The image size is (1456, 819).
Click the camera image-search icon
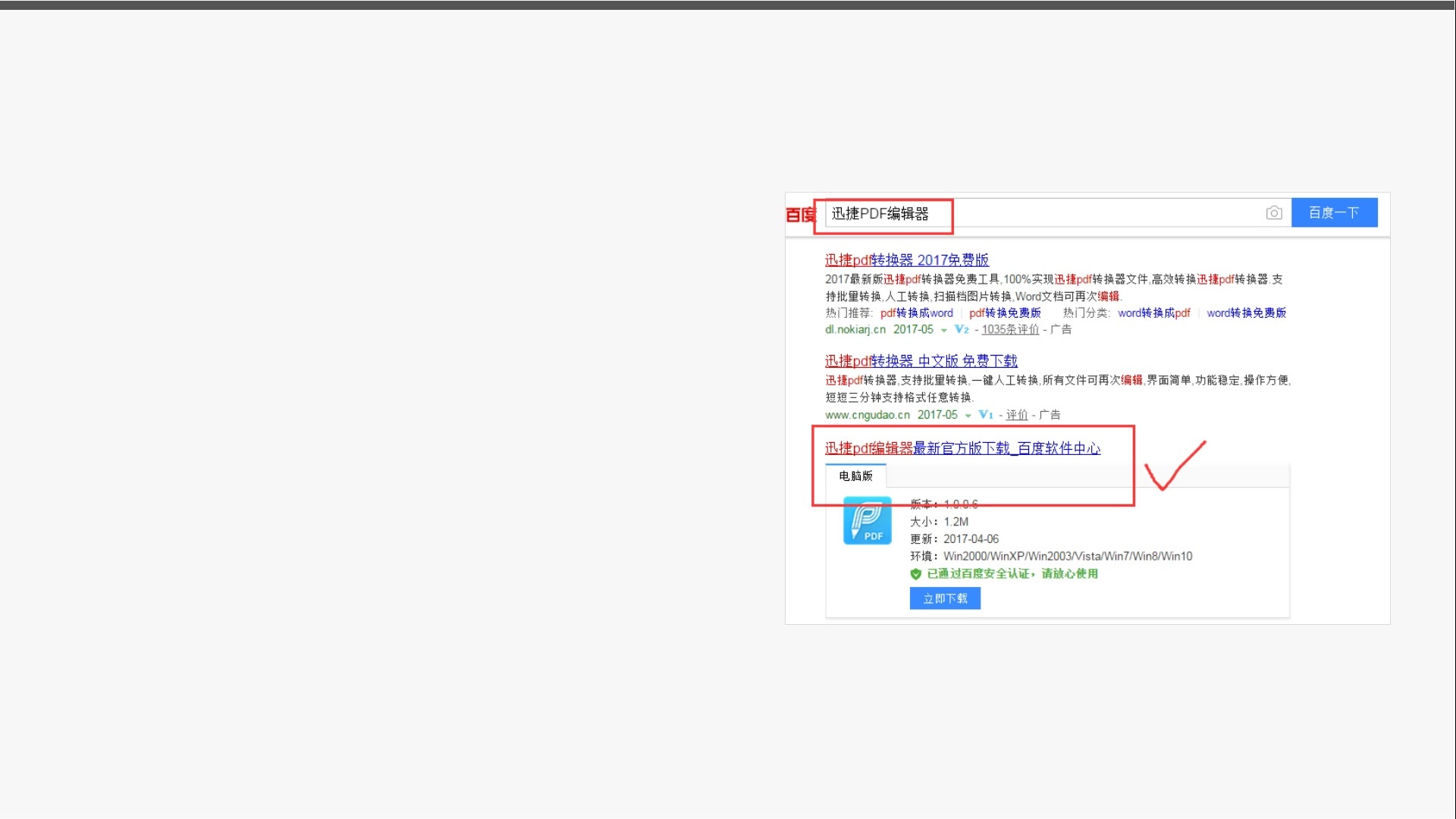[1274, 213]
